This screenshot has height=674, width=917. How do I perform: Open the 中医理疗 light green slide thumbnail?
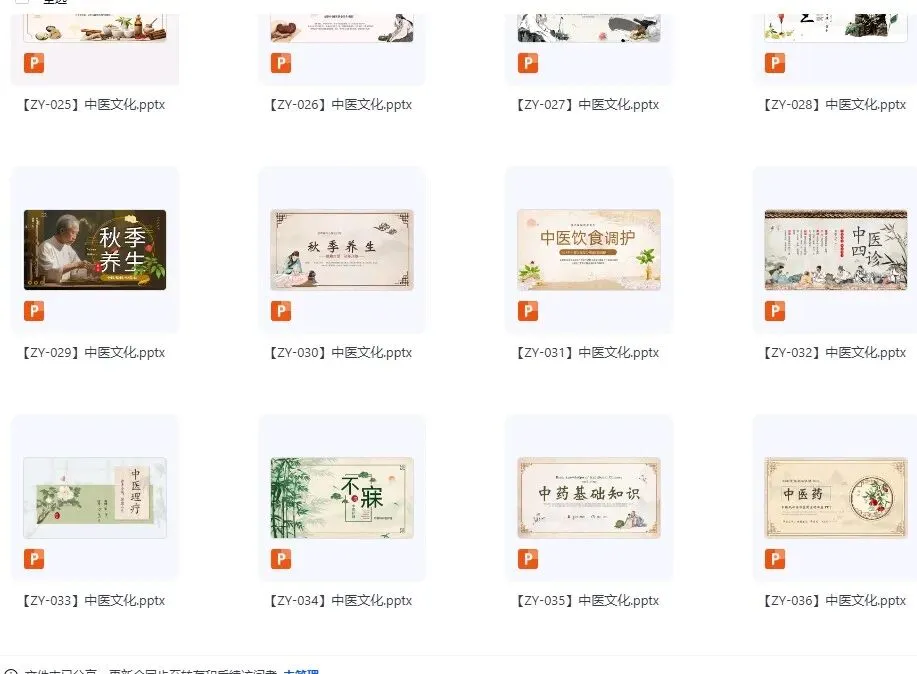[x=95, y=498]
